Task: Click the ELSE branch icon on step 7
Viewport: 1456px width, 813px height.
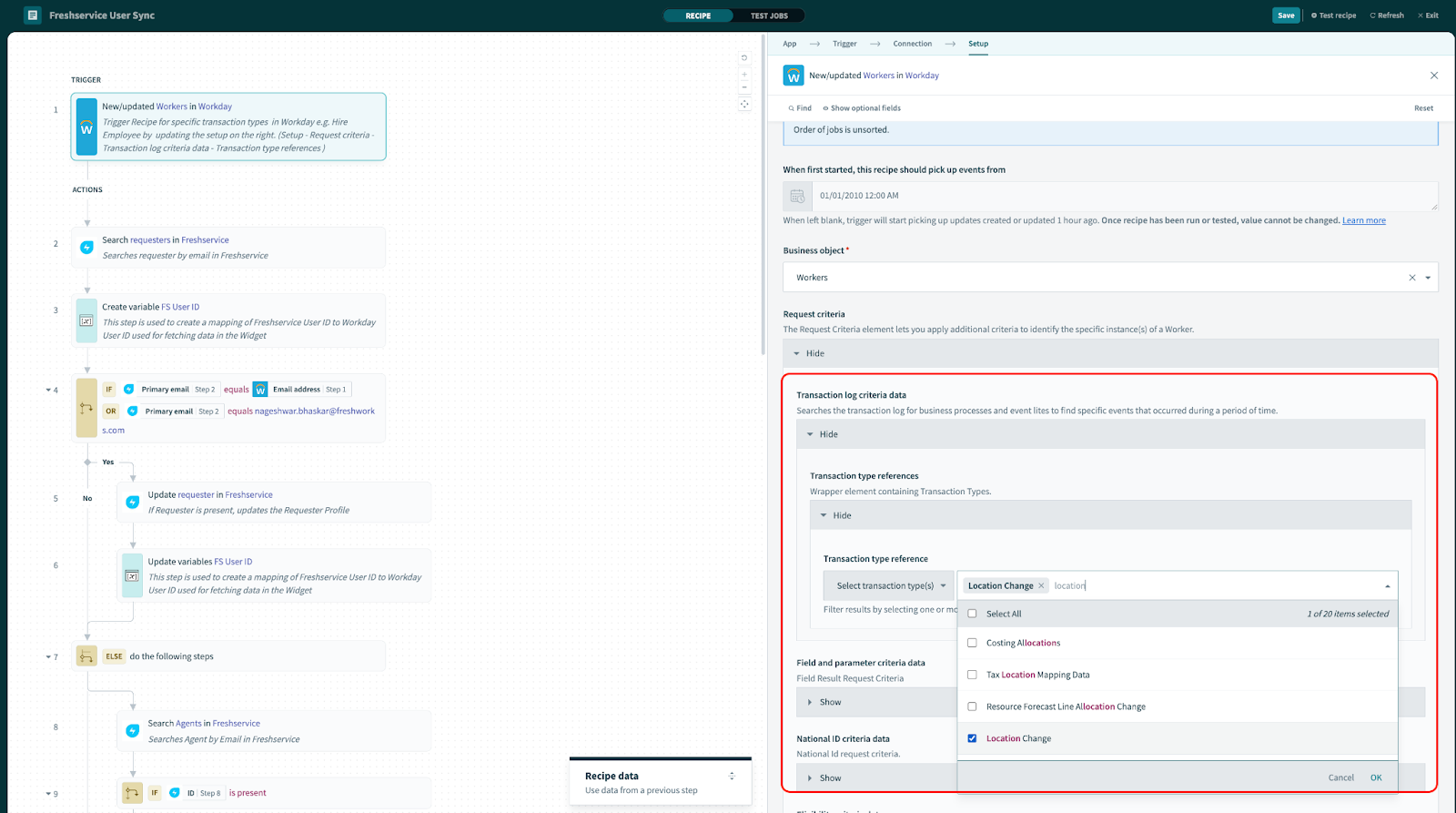Action: (86, 655)
